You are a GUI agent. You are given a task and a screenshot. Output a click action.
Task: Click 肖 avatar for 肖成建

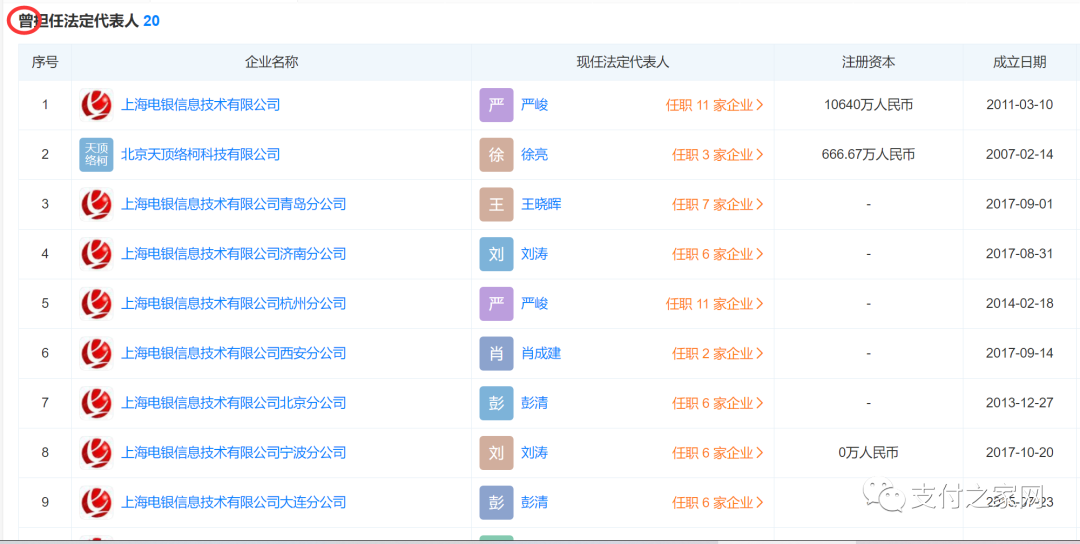point(497,353)
